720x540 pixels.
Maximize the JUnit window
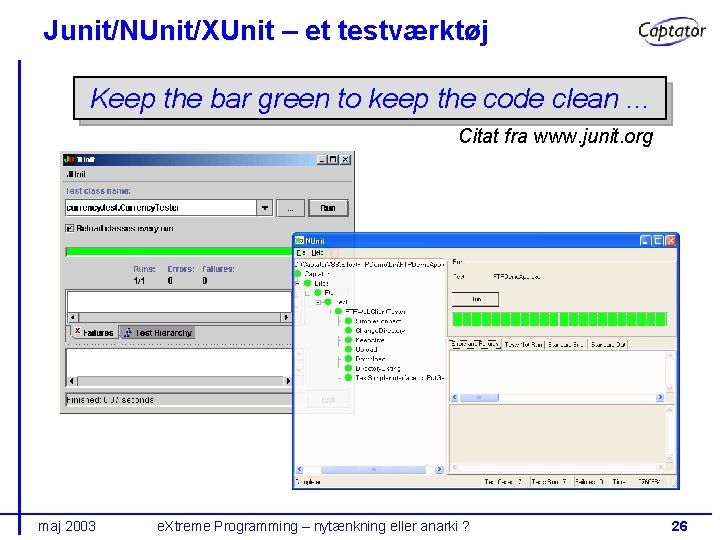point(334,159)
